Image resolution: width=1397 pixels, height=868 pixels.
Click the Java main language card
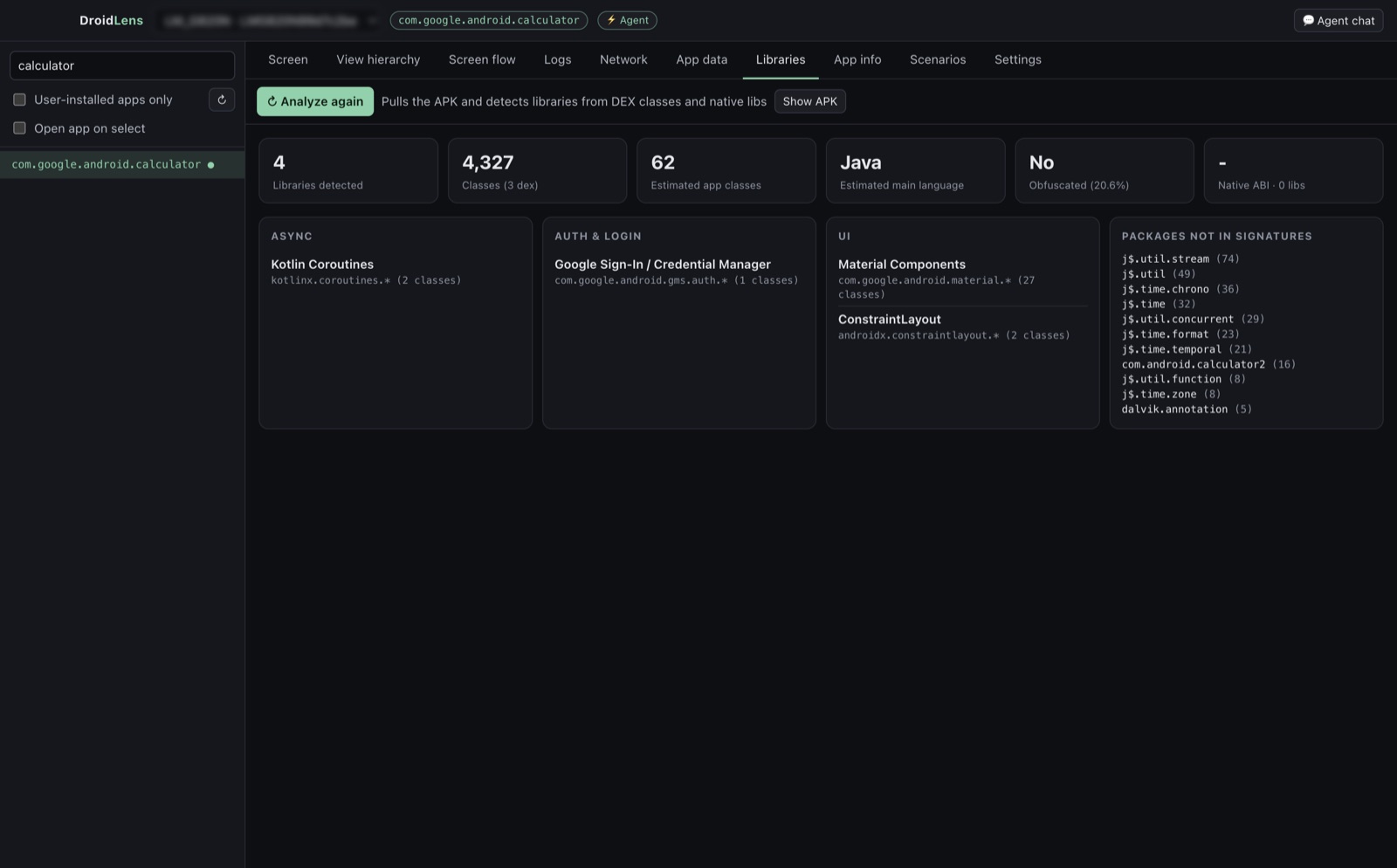[x=915, y=170]
